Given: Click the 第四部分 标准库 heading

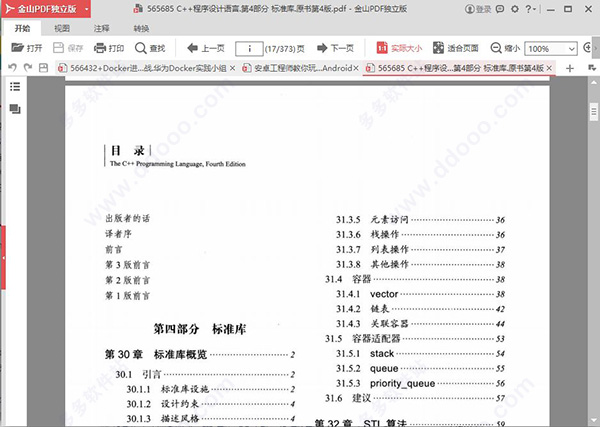Looking at the screenshot, I should point(200,329).
